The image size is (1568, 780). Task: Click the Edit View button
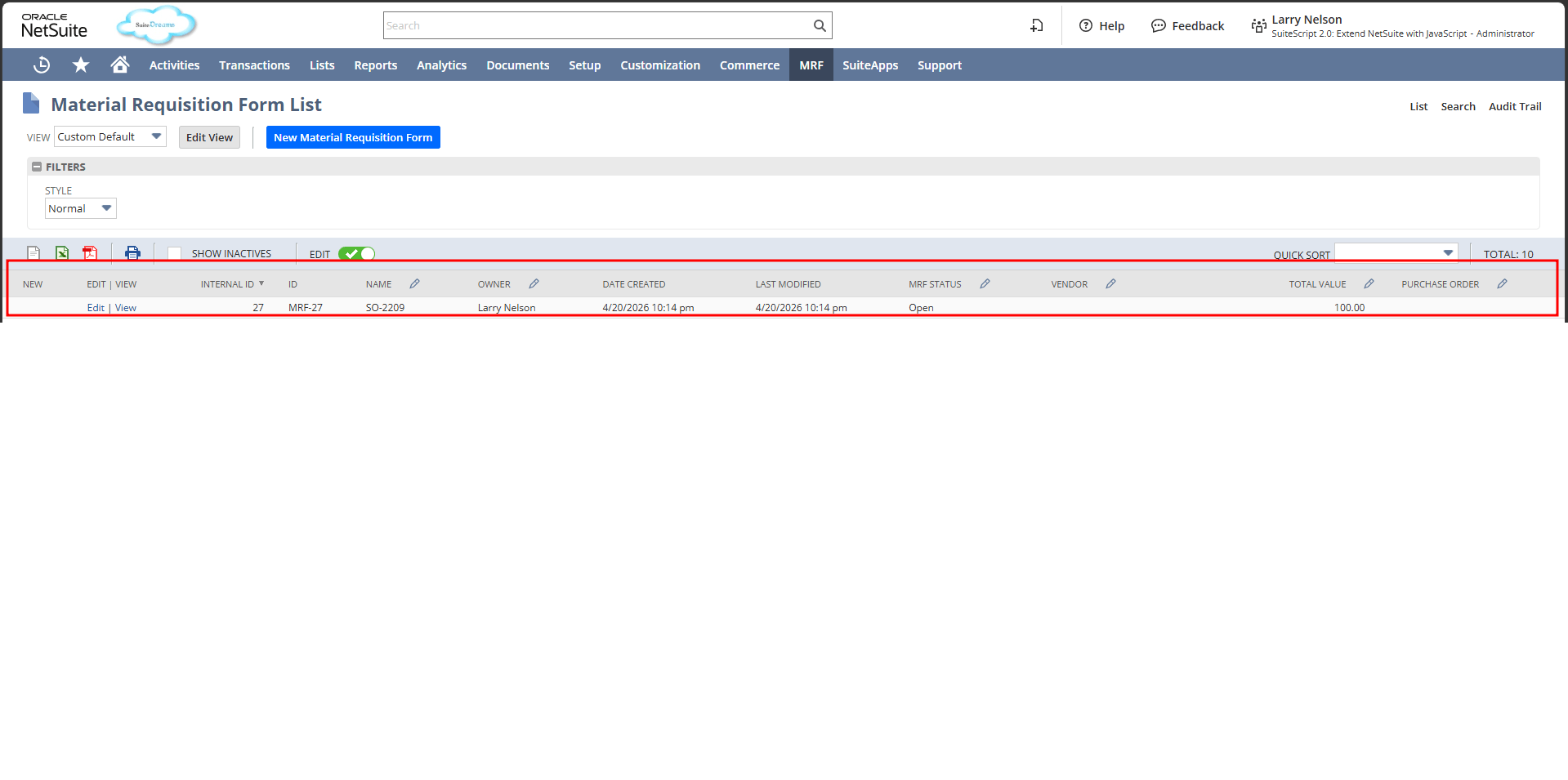click(x=209, y=137)
